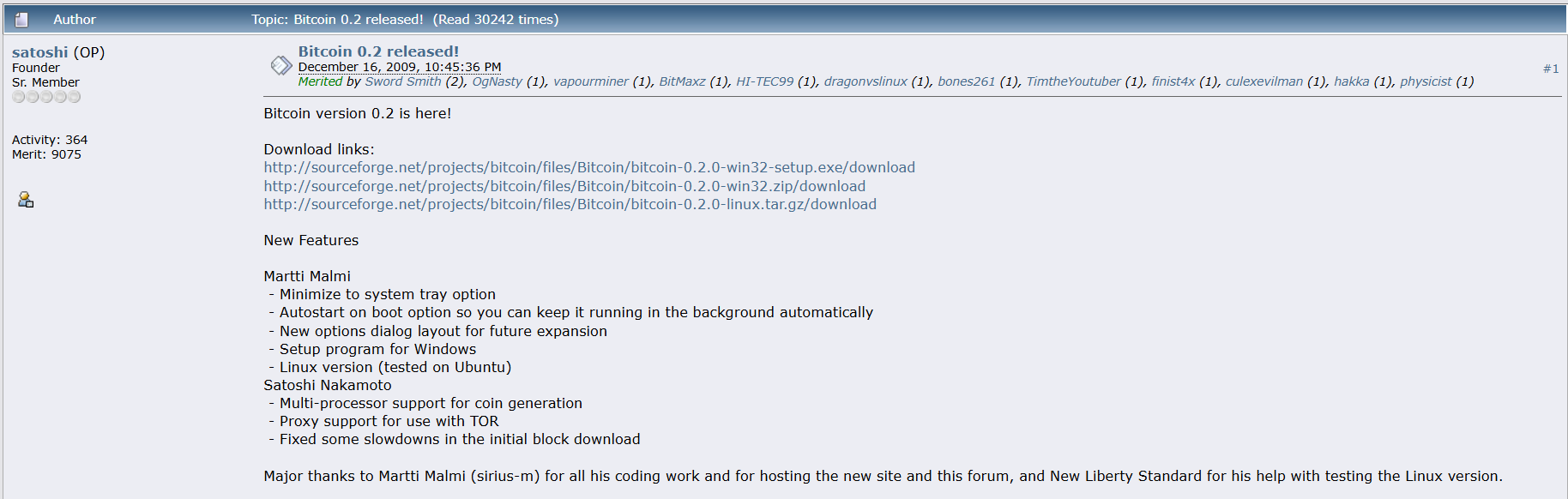Click the 'Autostart on boot option' line
This screenshot has width=1568, height=499.
(571, 312)
